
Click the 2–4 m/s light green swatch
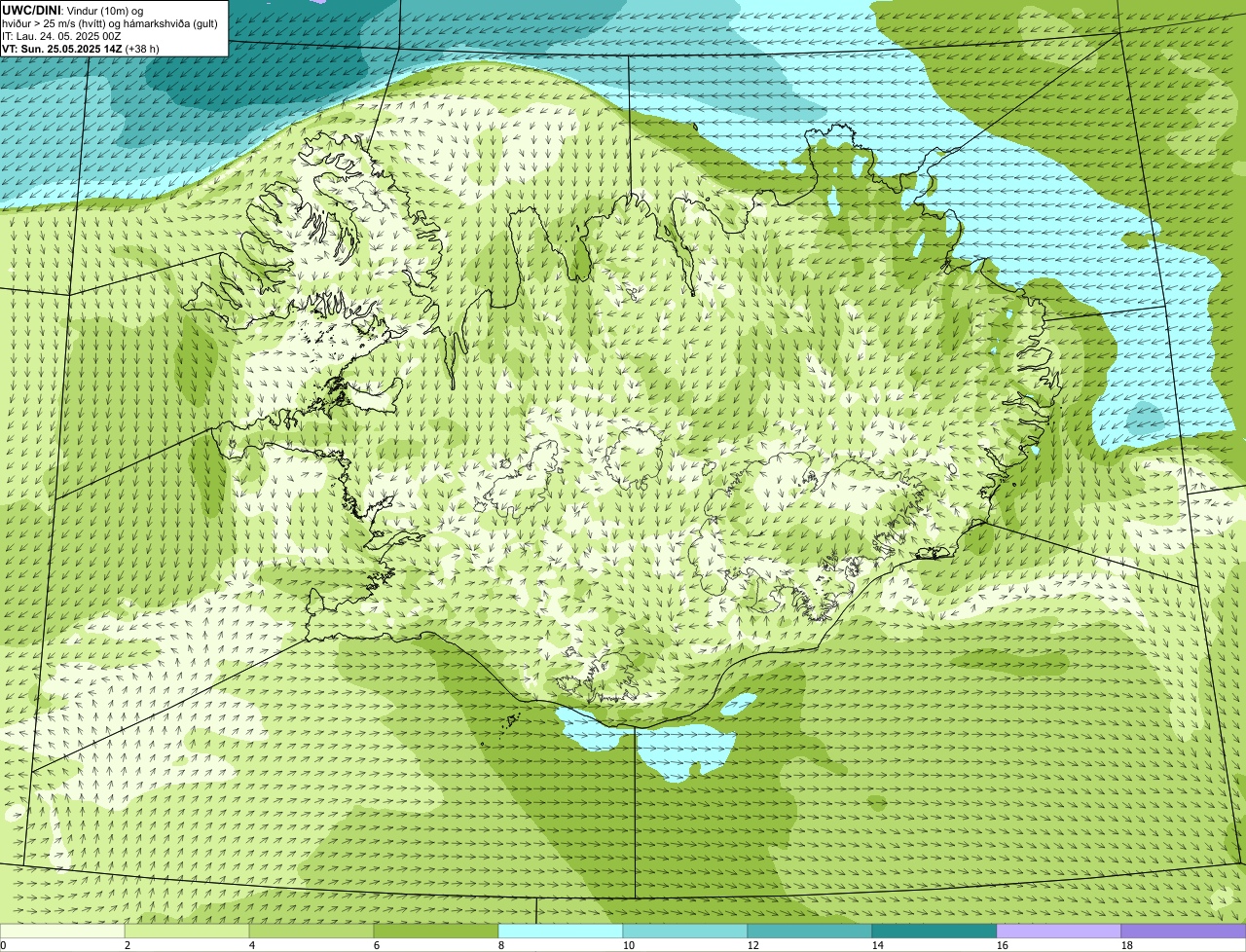point(187,931)
